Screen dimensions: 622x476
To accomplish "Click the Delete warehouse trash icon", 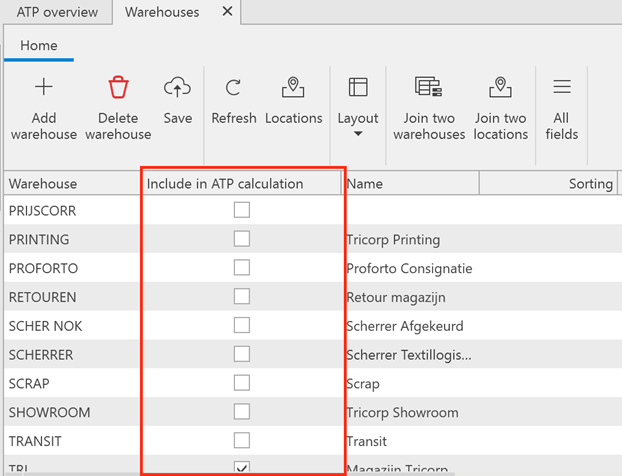I will point(118,88).
